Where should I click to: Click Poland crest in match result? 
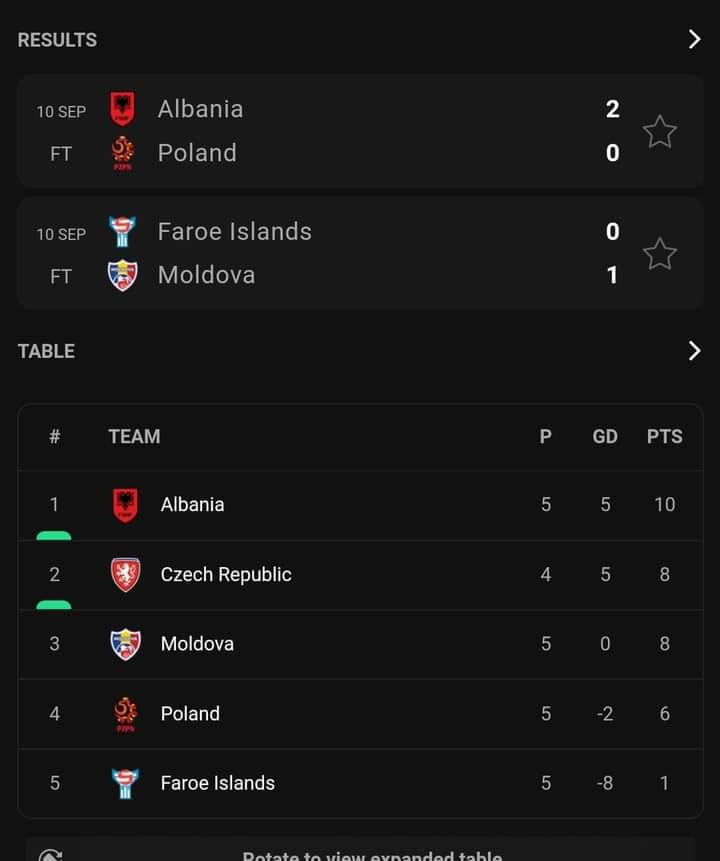(x=122, y=153)
